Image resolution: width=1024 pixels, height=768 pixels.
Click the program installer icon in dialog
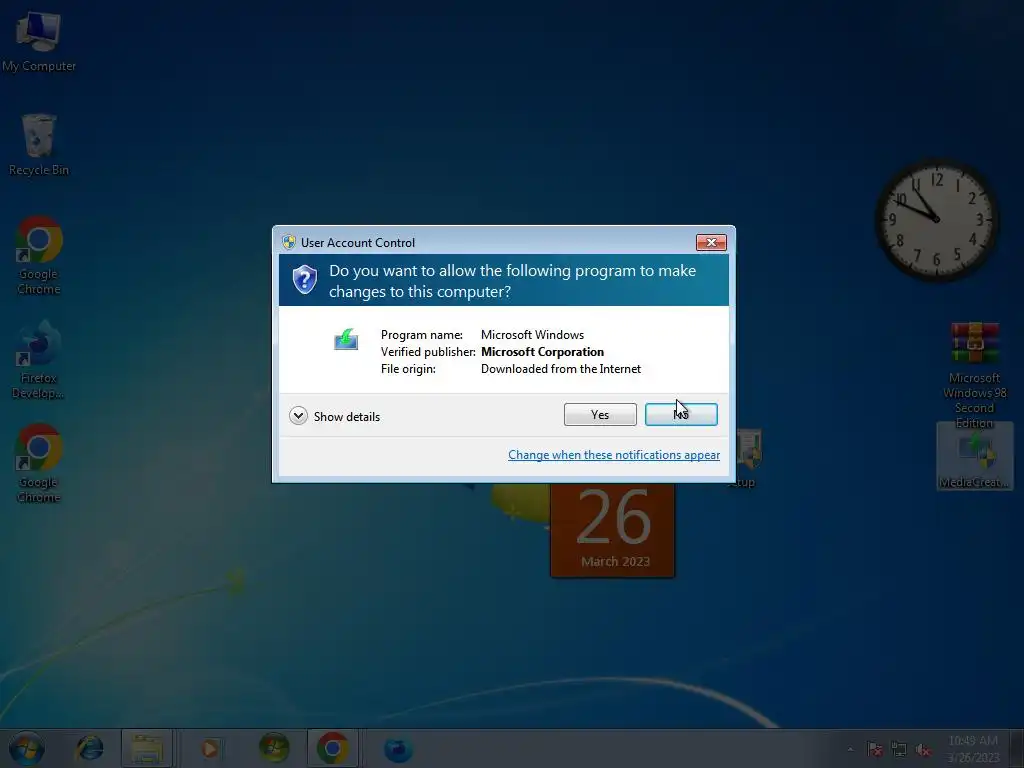point(346,340)
